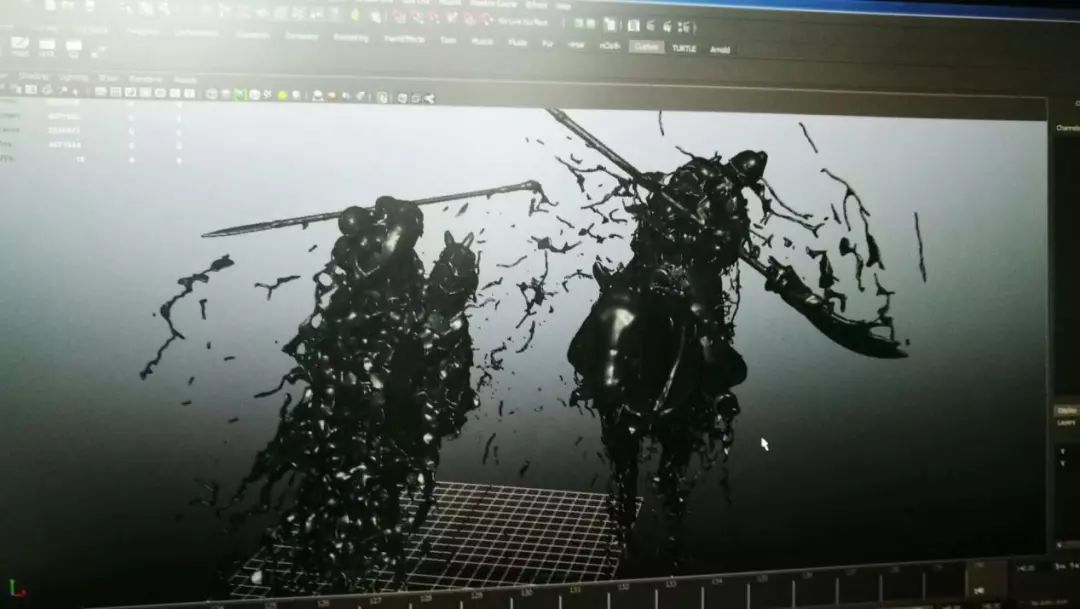Click the third custom shelf script icon
Screen dimensions: 1080x609
click(74, 48)
